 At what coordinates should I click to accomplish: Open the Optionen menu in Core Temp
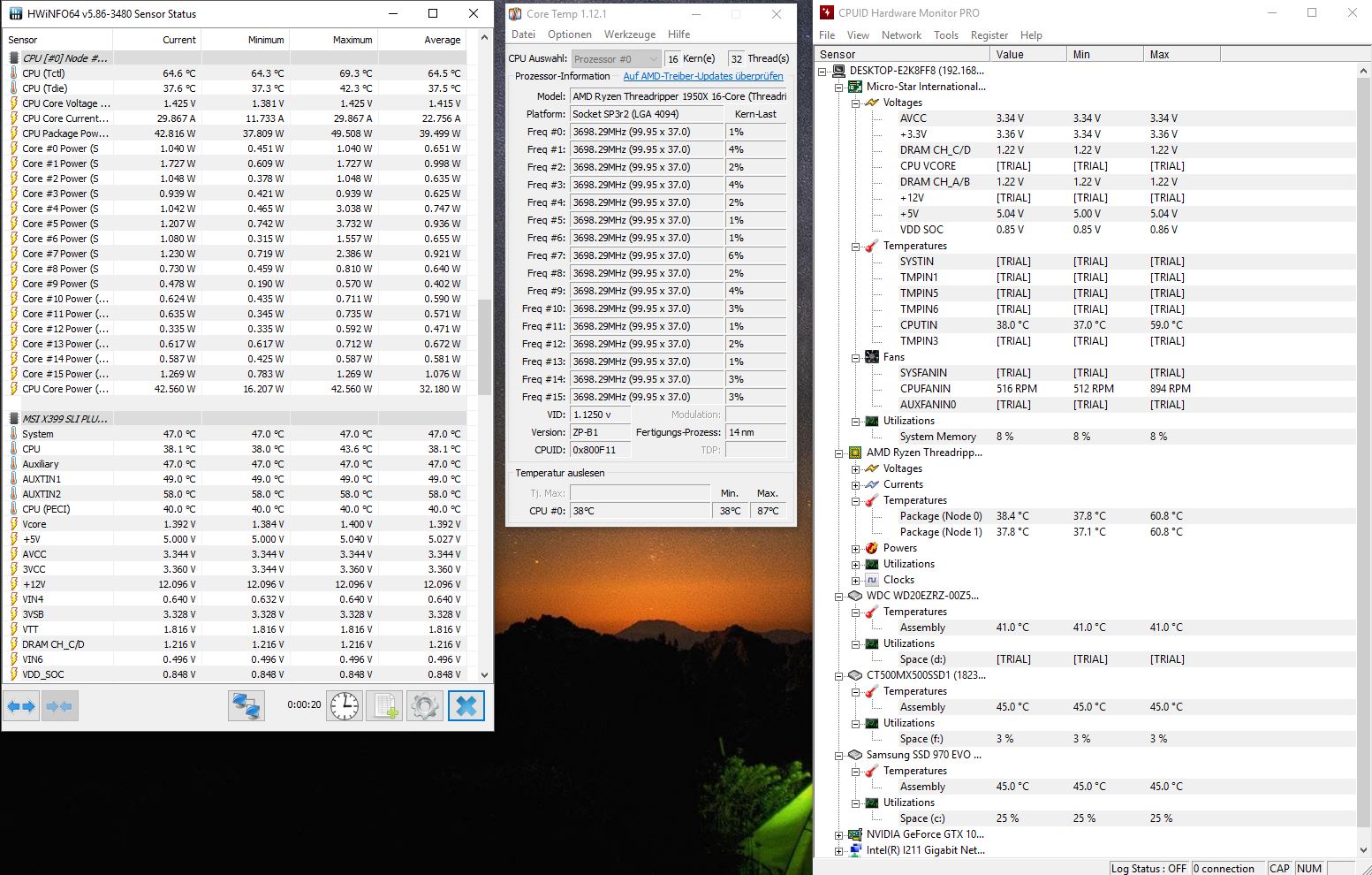click(570, 34)
